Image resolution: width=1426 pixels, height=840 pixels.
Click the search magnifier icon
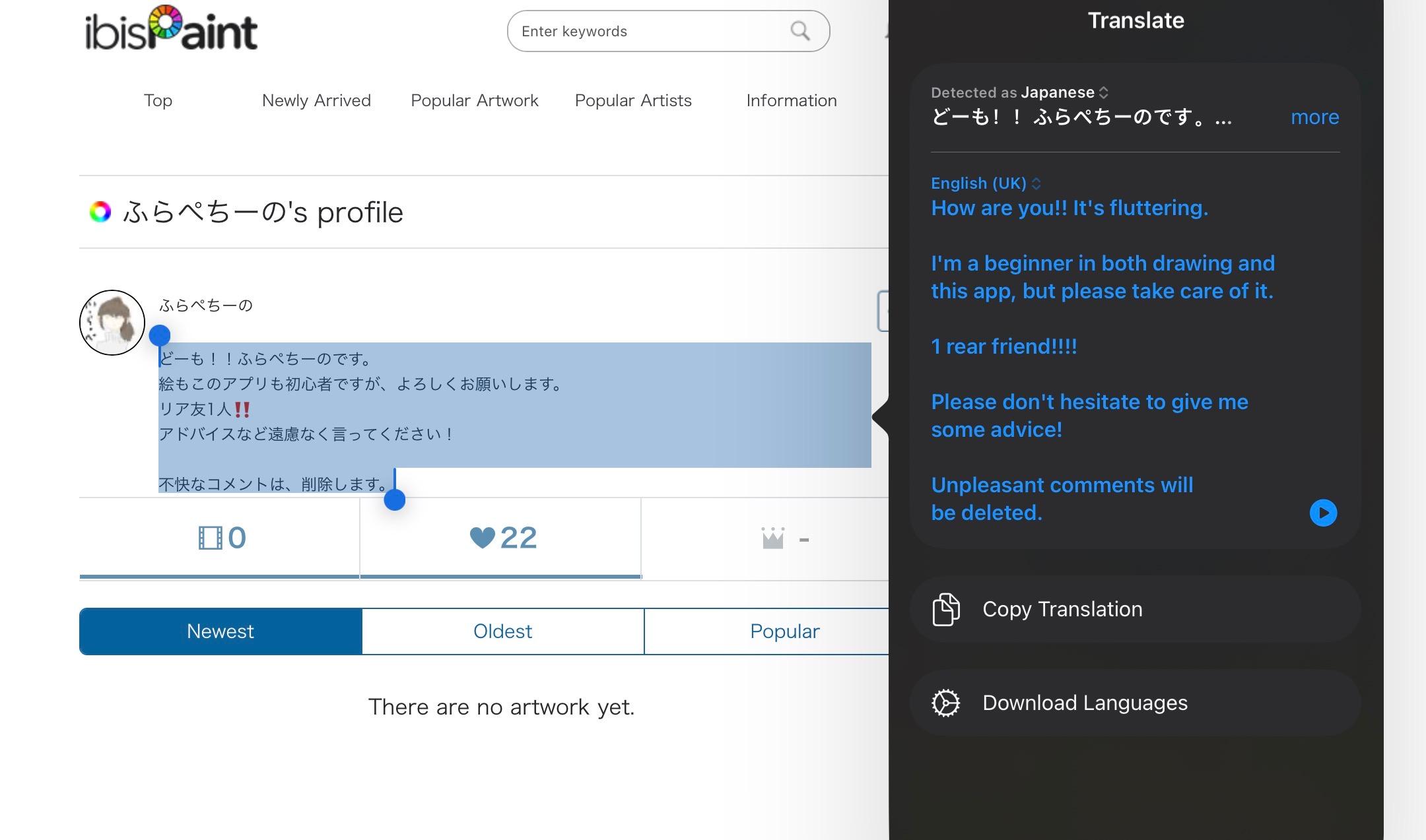(x=799, y=31)
